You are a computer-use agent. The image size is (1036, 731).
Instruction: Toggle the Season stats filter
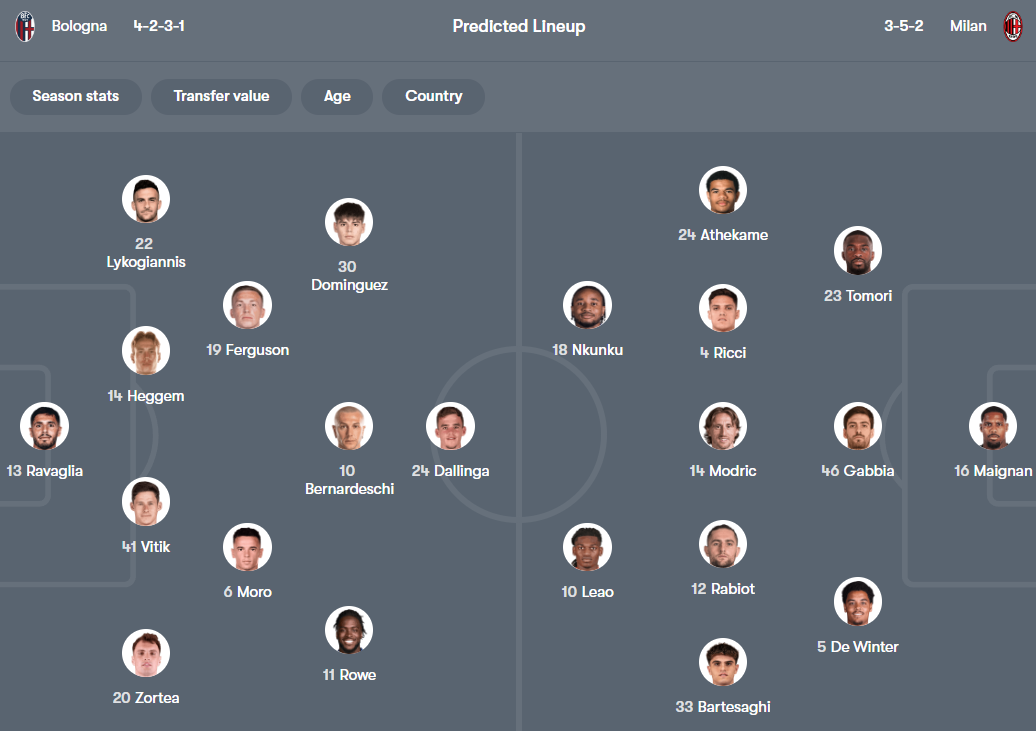click(x=76, y=97)
